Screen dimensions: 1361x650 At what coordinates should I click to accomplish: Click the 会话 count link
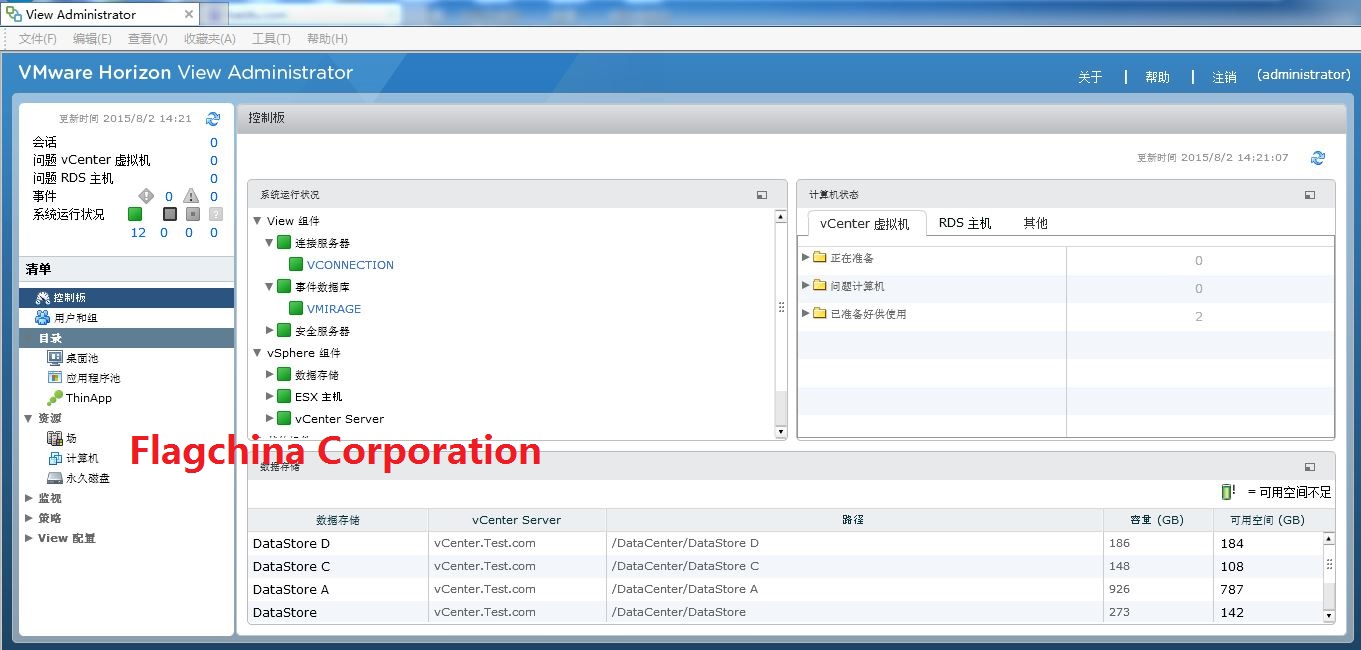pyautogui.click(x=213, y=142)
